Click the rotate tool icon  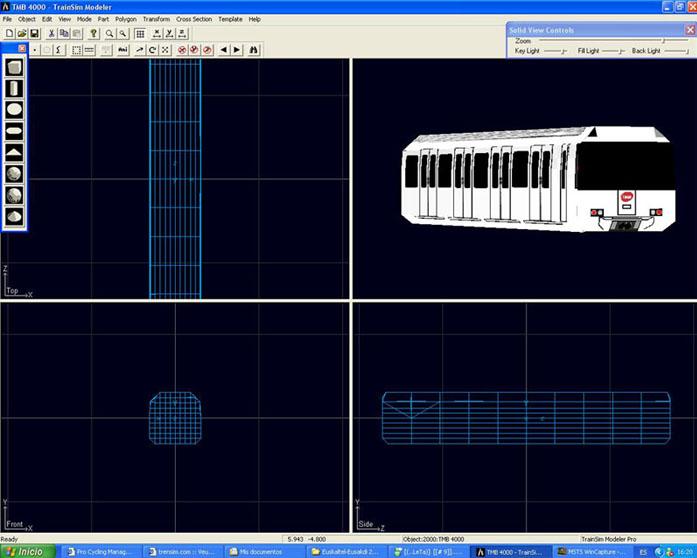click(x=152, y=49)
